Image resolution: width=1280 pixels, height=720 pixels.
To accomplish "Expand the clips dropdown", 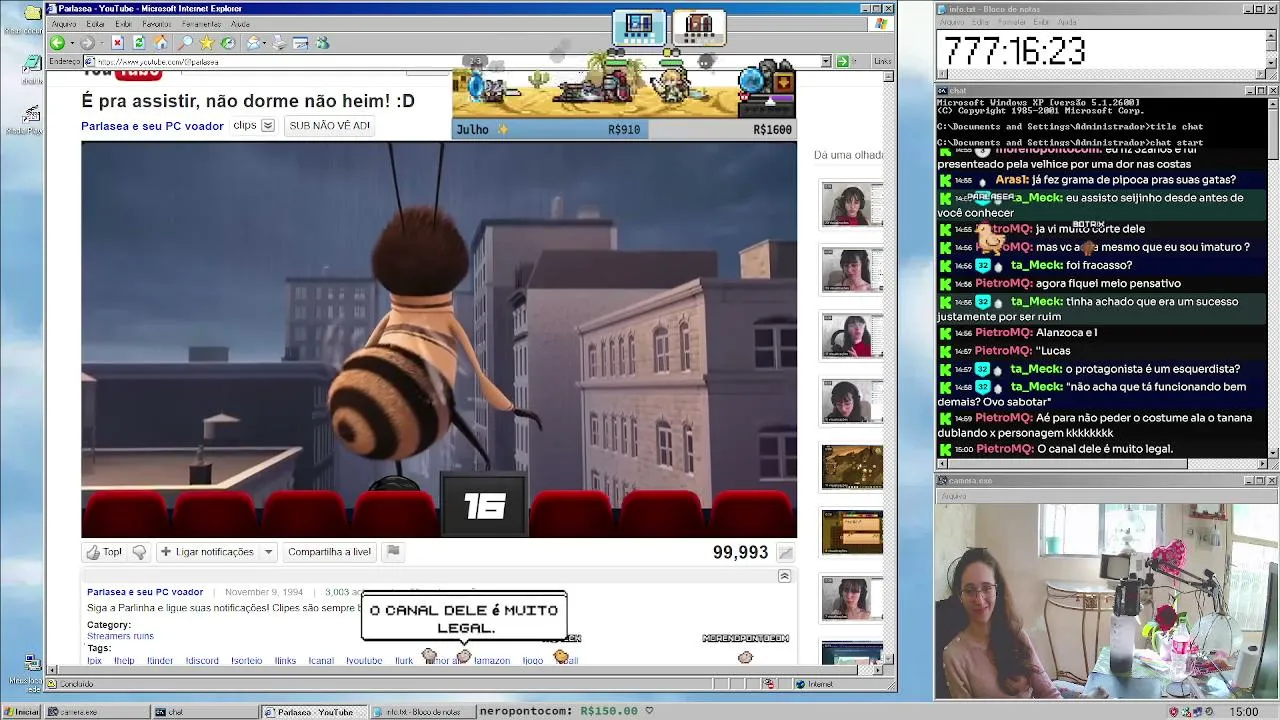I will [x=268, y=126].
